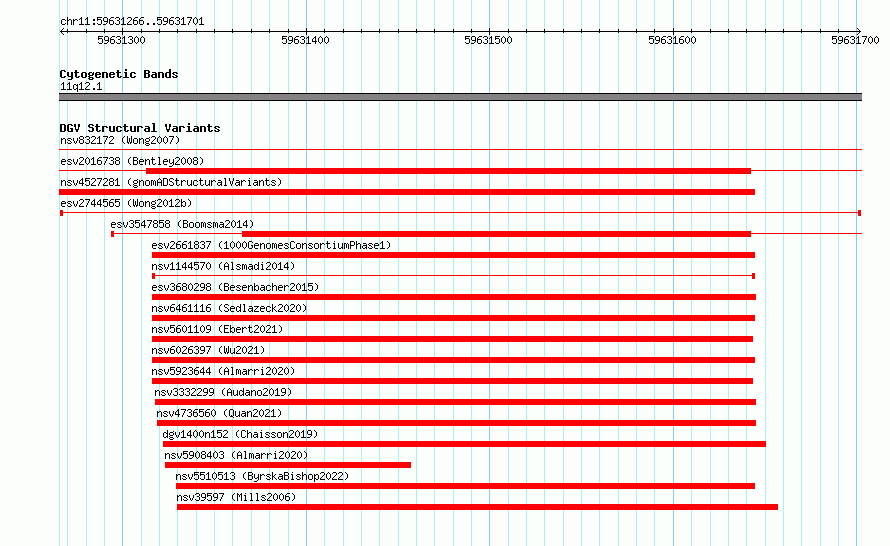The height and width of the screenshot is (546, 890).
Task: Select the red bar under nsv39597
Action: pyautogui.click(x=477, y=507)
